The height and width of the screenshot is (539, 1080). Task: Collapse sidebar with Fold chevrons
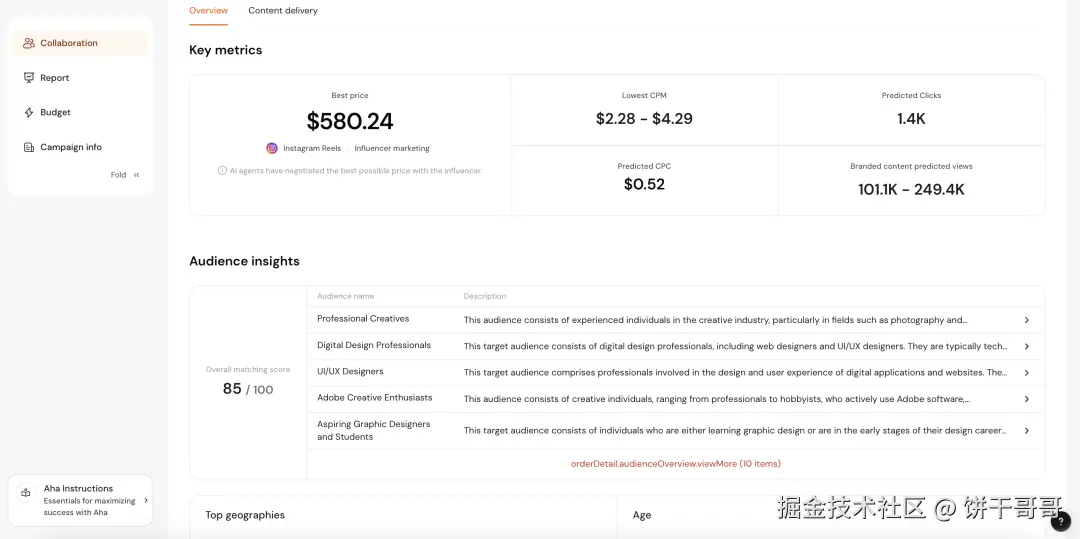(136, 175)
